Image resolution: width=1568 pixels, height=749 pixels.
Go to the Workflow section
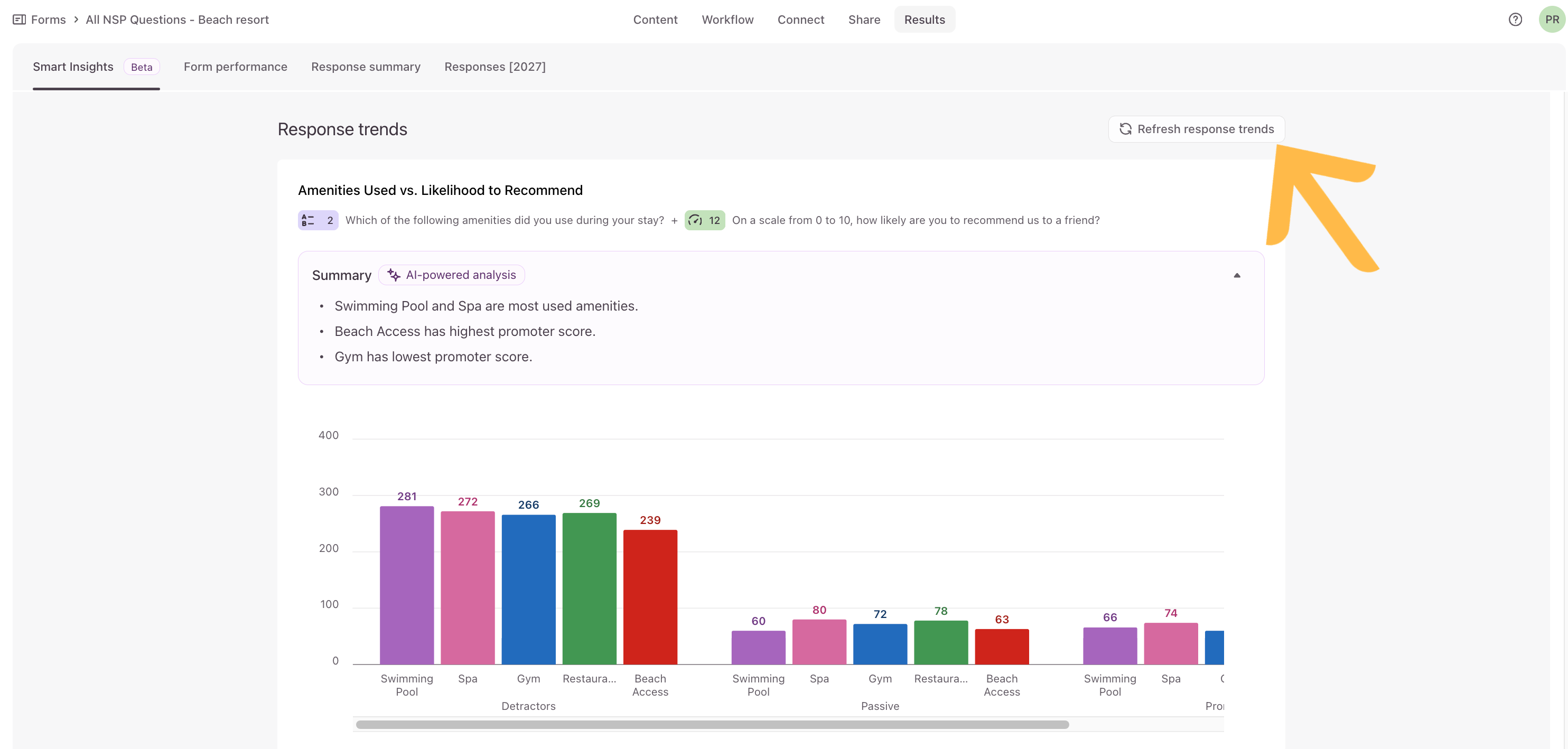point(727,20)
